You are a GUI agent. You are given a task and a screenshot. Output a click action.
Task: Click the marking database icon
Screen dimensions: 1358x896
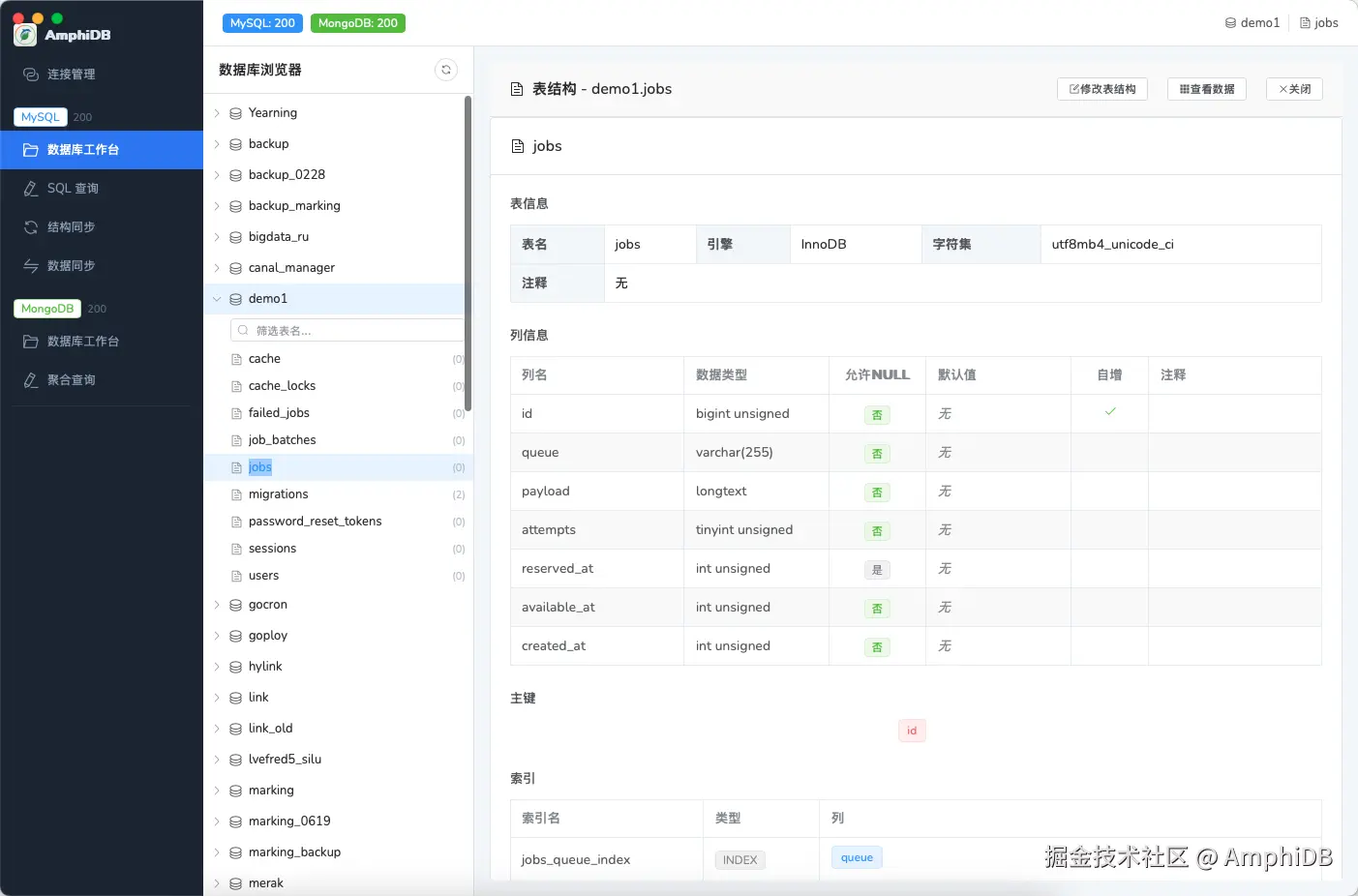pyautogui.click(x=235, y=791)
